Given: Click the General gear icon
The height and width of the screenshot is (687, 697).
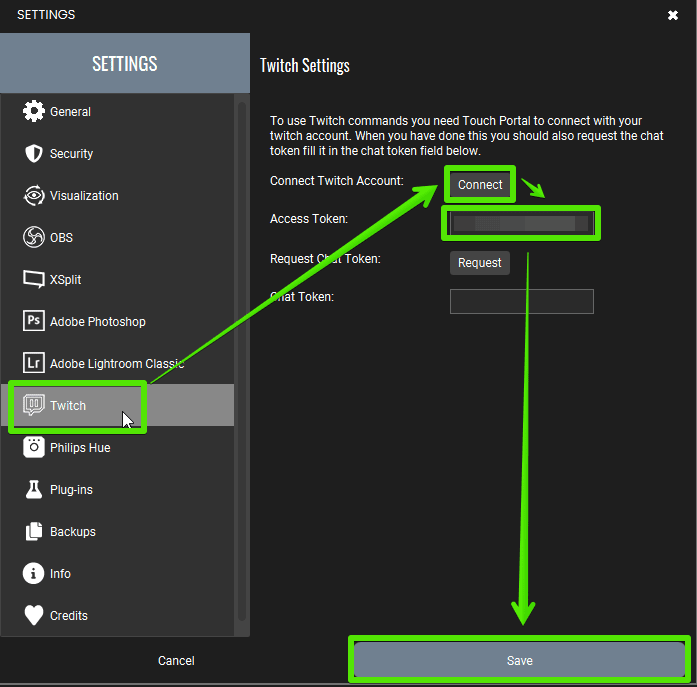Looking at the screenshot, I should (34, 111).
